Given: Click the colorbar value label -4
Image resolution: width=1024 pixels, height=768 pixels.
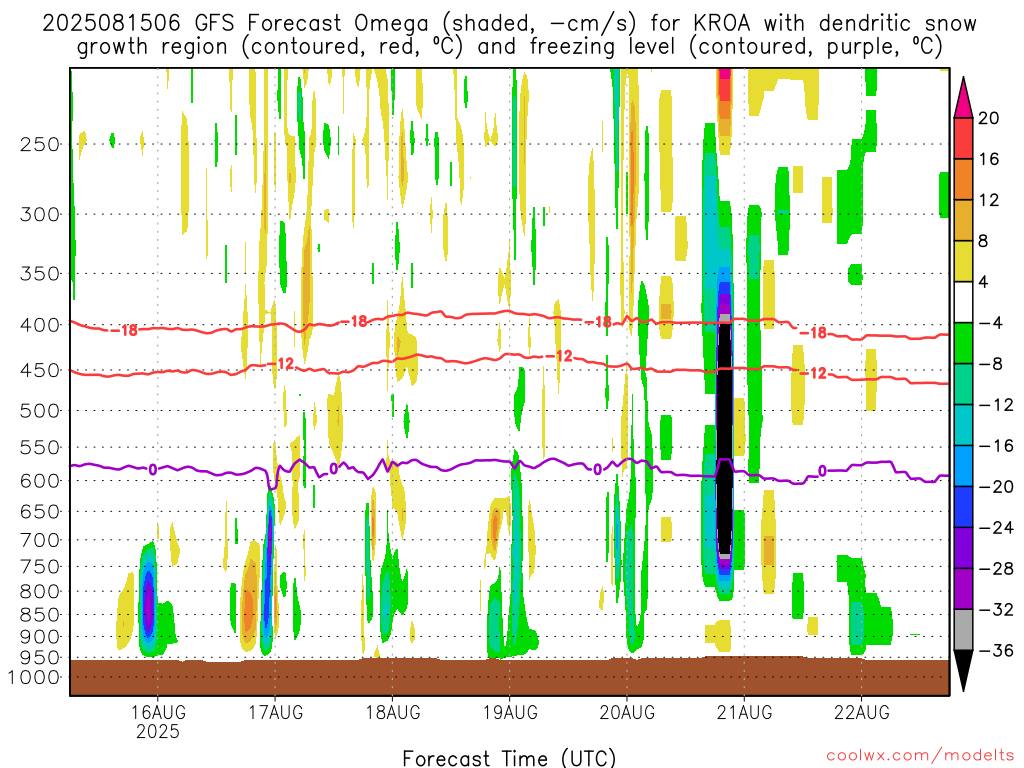Looking at the screenshot, I should (x=991, y=323).
